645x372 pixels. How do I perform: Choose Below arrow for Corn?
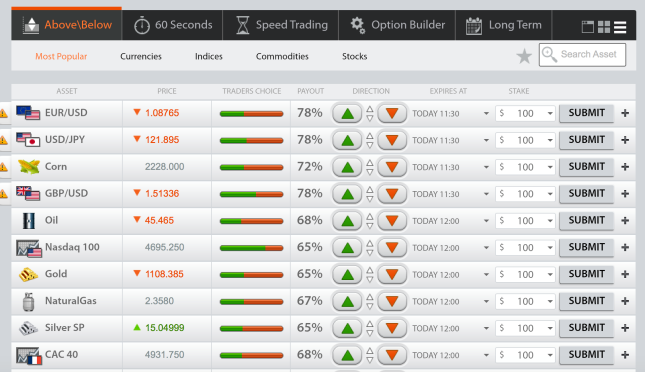pos(392,167)
